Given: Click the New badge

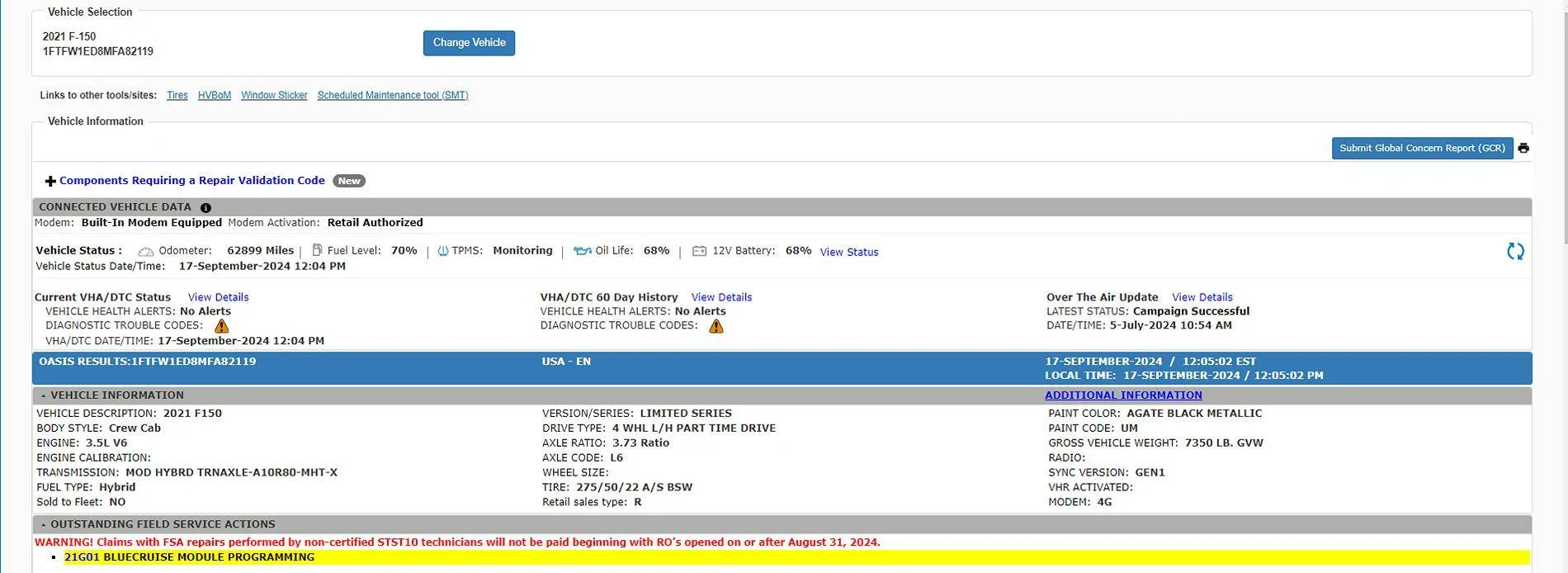Looking at the screenshot, I should pyautogui.click(x=349, y=181).
